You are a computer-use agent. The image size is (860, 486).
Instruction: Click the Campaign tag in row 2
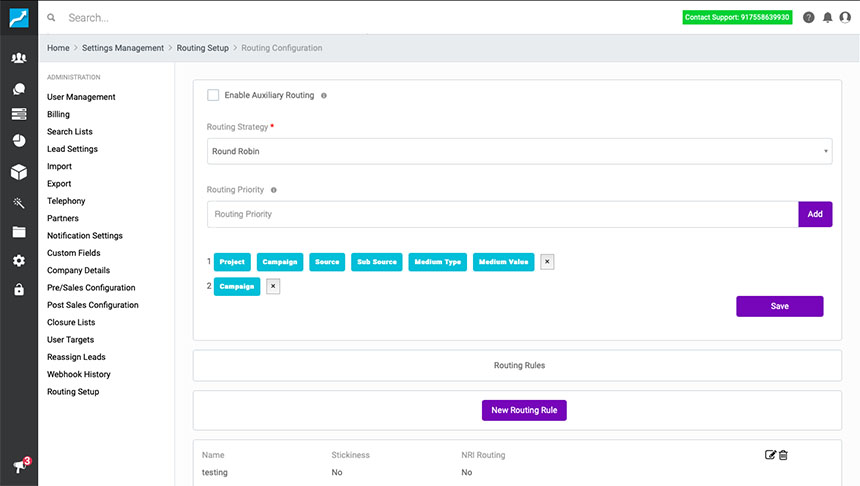(x=237, y=286)
